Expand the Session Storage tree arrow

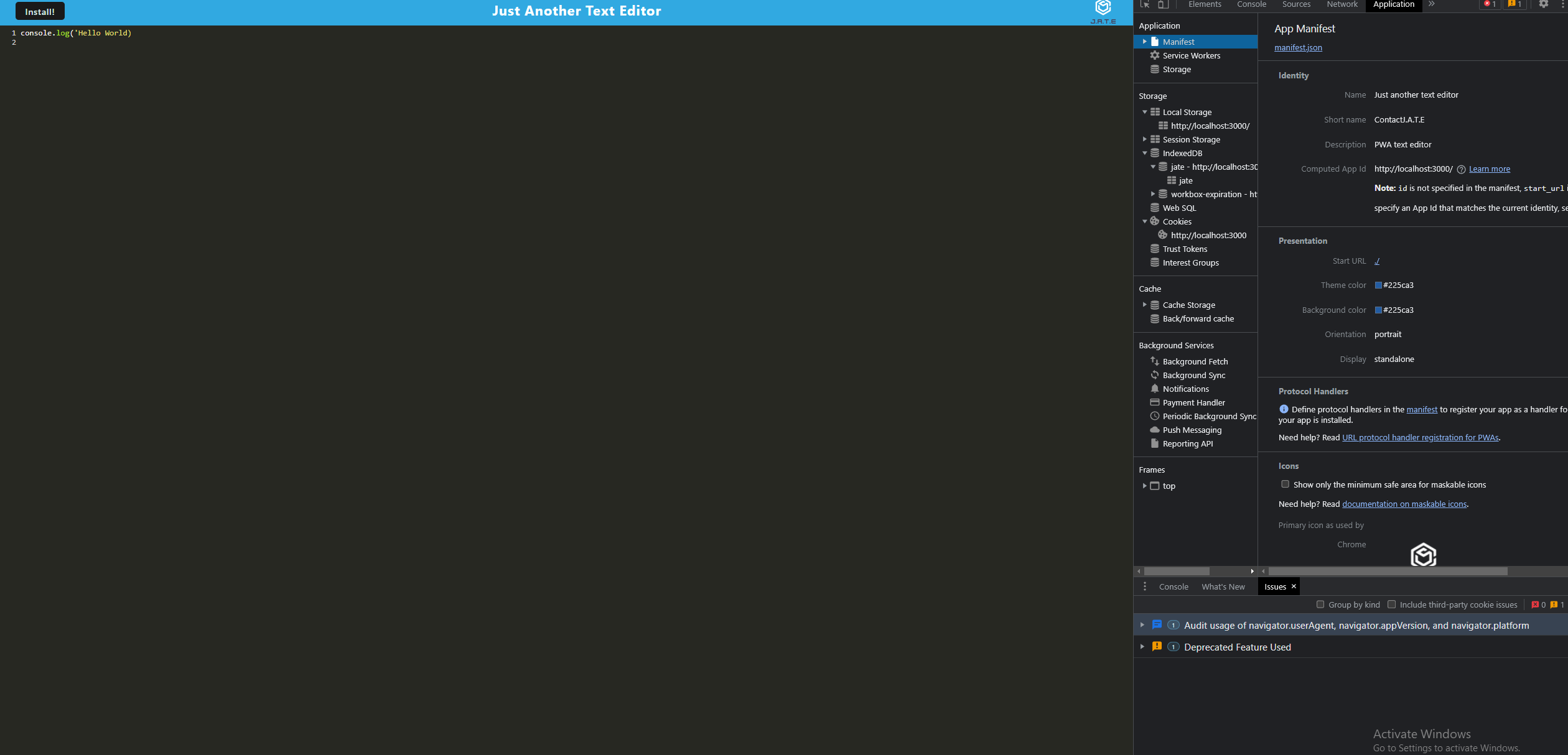[1144, 139]
